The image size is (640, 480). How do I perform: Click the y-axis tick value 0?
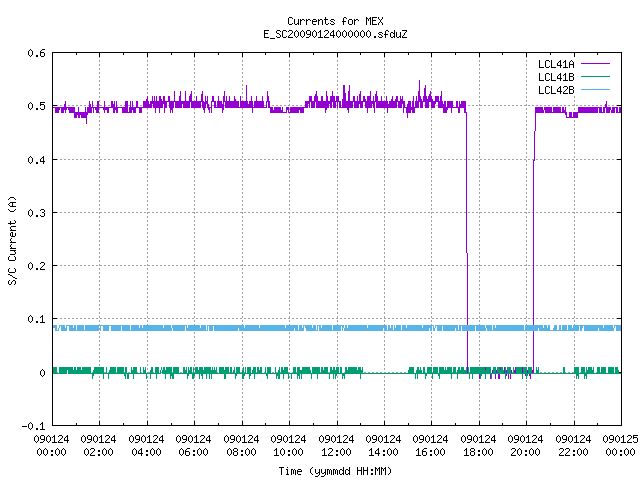tap(42, 373)
